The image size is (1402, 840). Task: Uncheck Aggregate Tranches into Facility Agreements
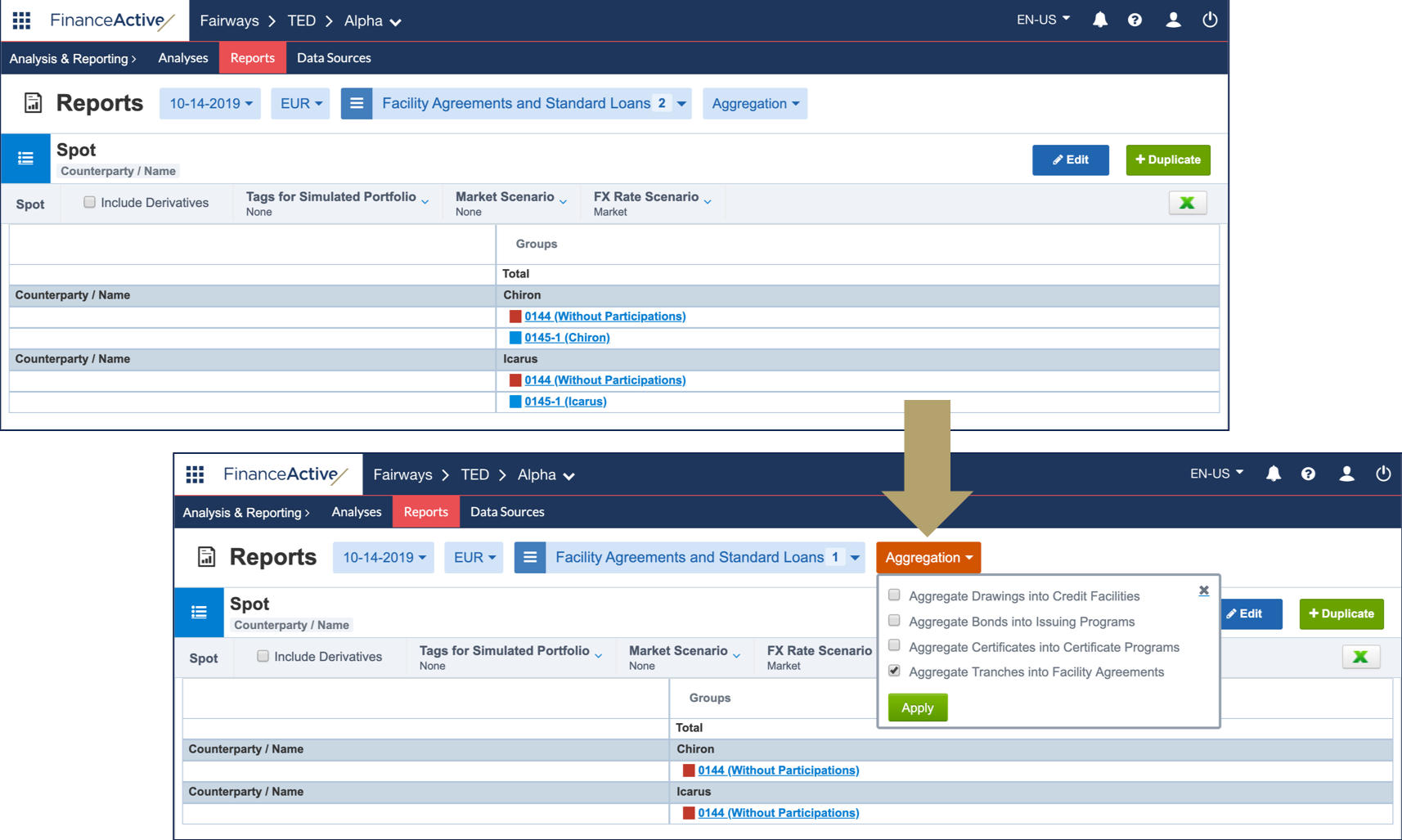point(894,672)
